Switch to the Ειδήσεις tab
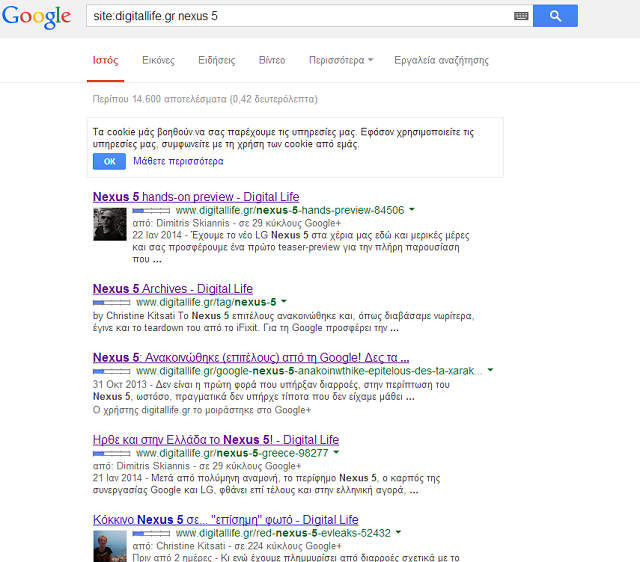 [x=217, y=60]
